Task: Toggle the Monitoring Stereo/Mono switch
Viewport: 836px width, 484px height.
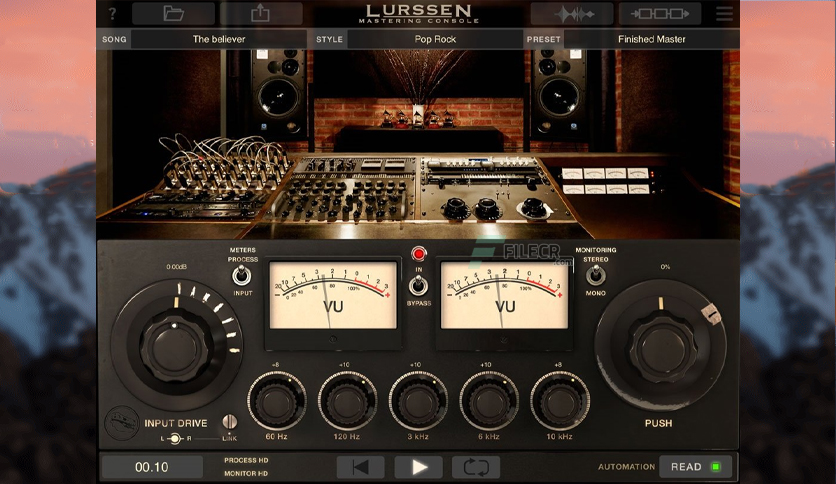Action: 596,276
